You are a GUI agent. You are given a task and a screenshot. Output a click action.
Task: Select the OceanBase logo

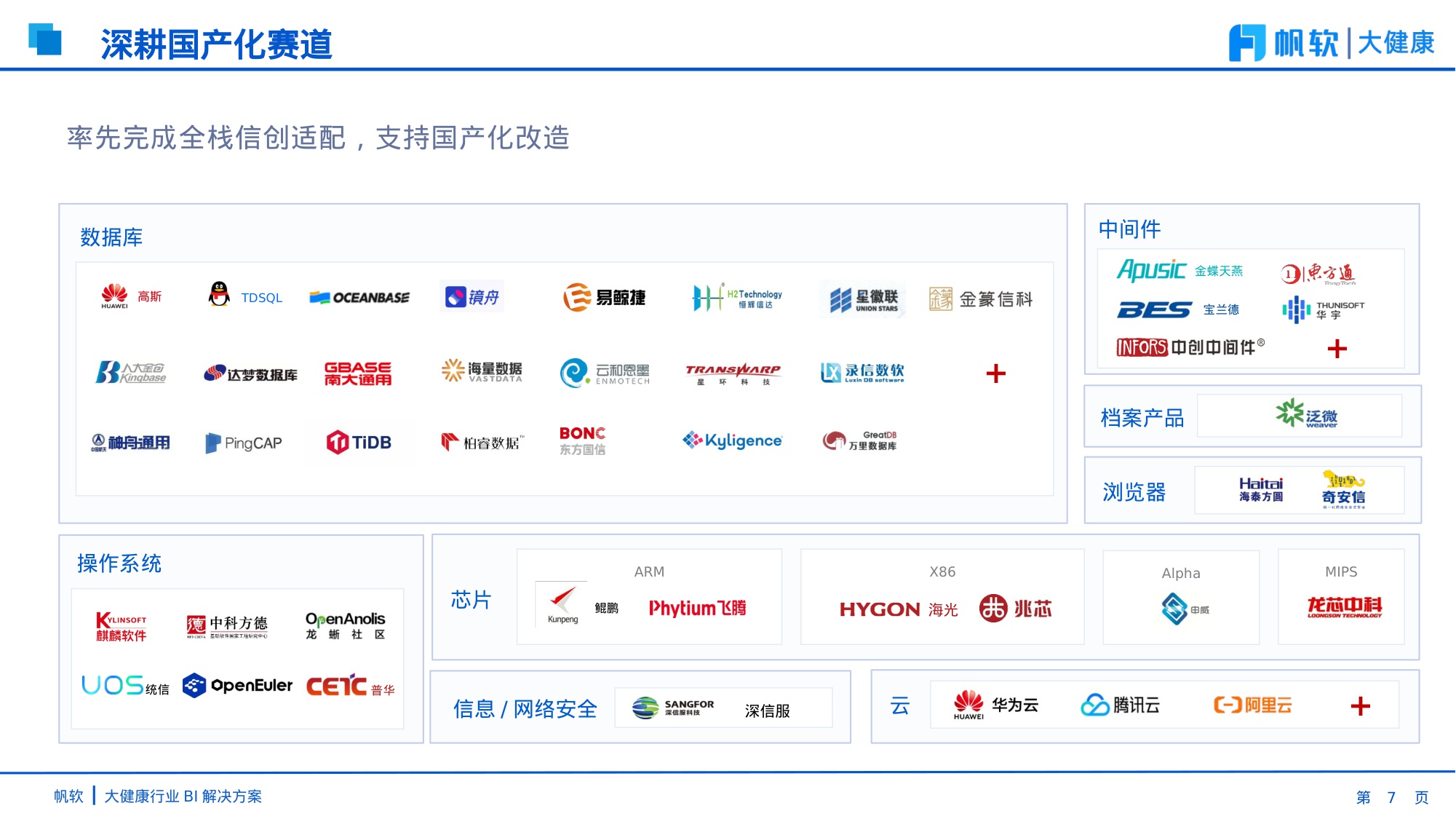pyautogui.click(x=359, y=297)
